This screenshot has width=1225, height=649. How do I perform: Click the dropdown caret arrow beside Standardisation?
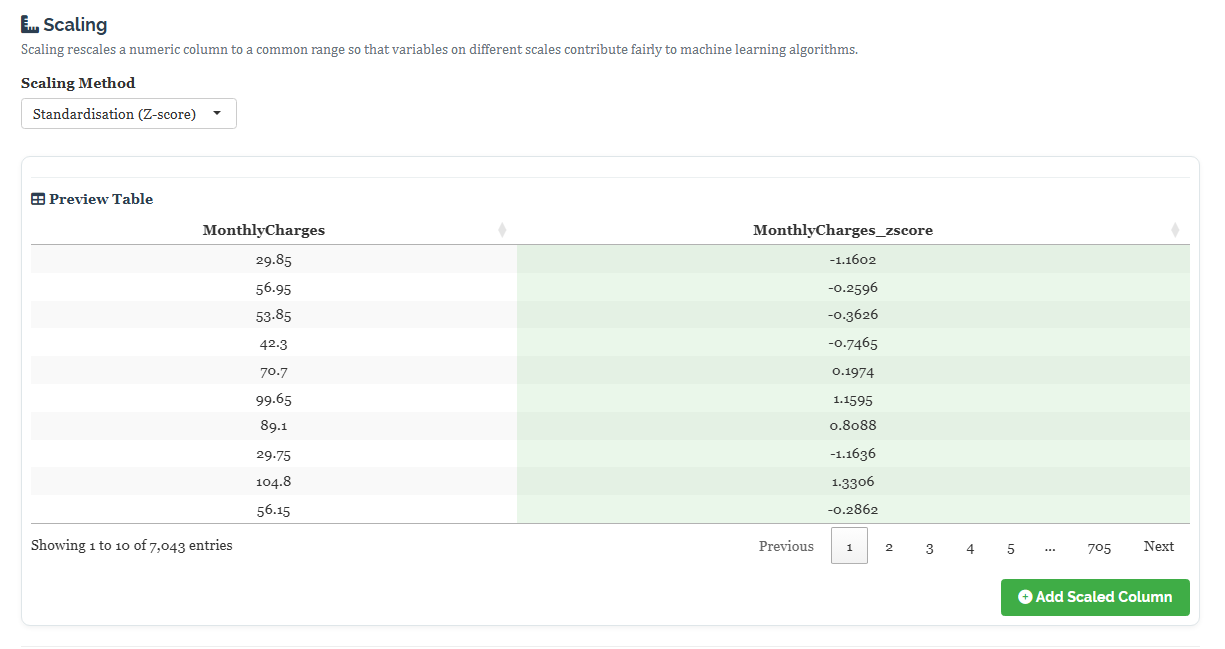217,114
